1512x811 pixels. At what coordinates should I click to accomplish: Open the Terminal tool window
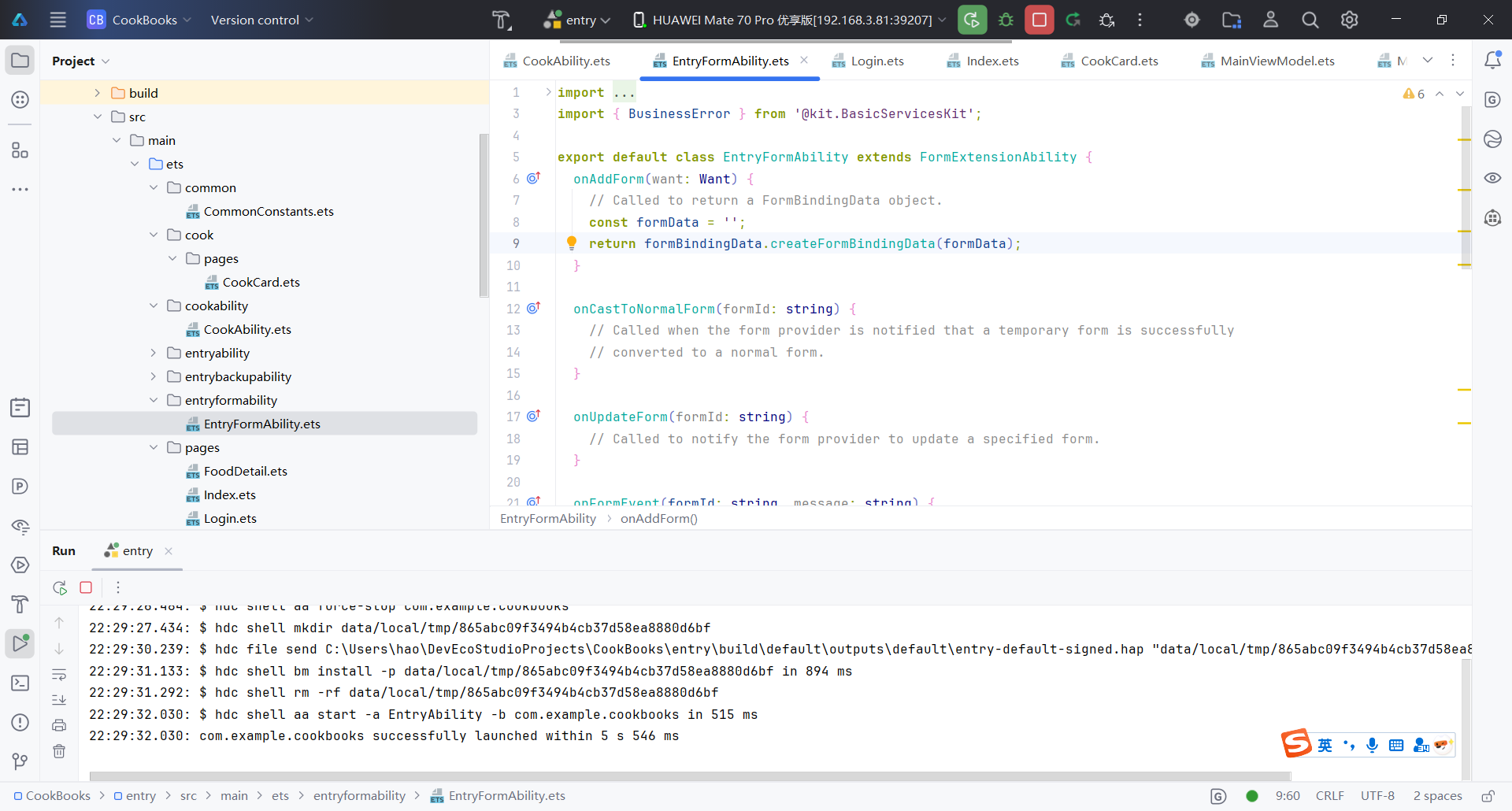[20, 683]
